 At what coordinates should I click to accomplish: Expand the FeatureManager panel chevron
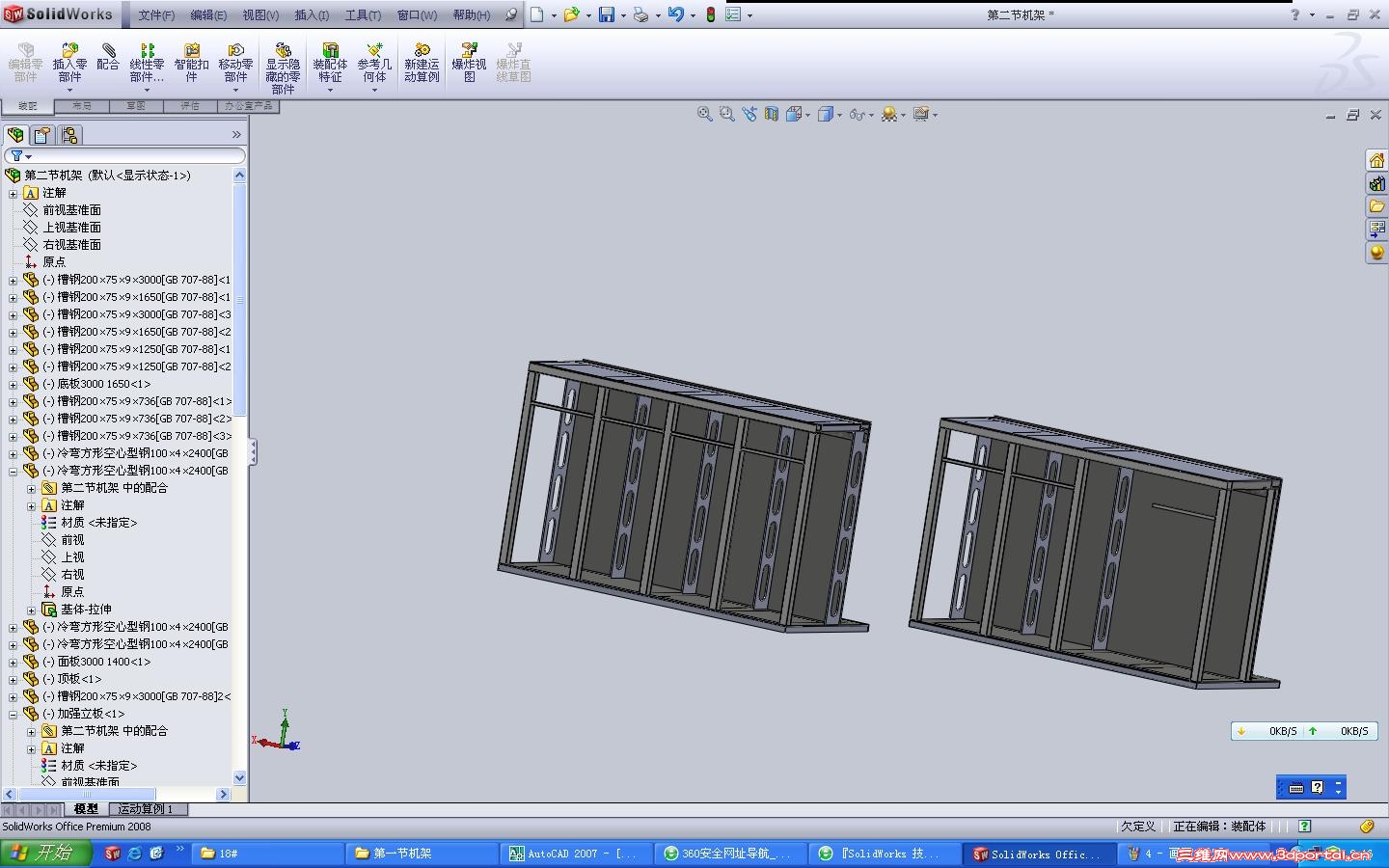click(x=236, y=135)
